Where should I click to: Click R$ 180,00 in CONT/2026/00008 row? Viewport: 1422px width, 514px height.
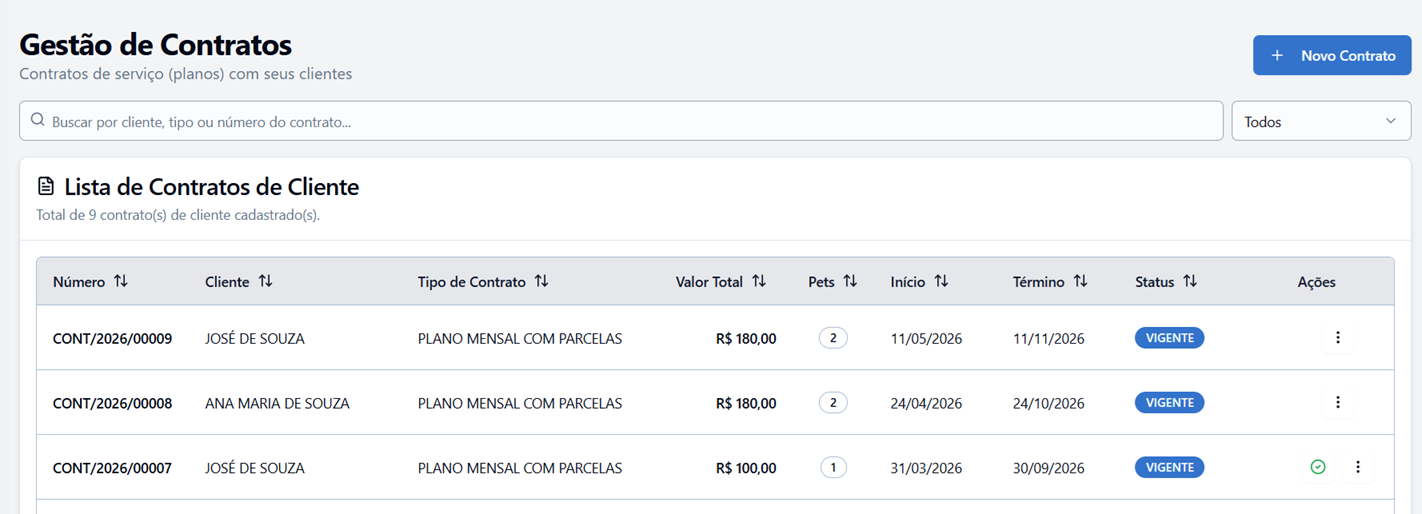tap(746, 404)
